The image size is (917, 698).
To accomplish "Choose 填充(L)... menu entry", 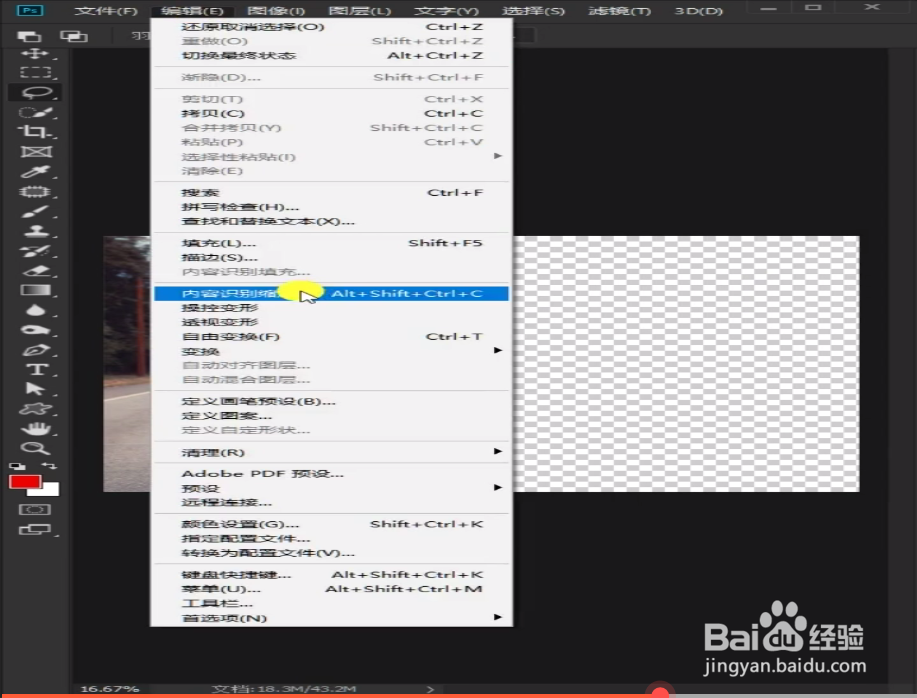I will 332,243.
